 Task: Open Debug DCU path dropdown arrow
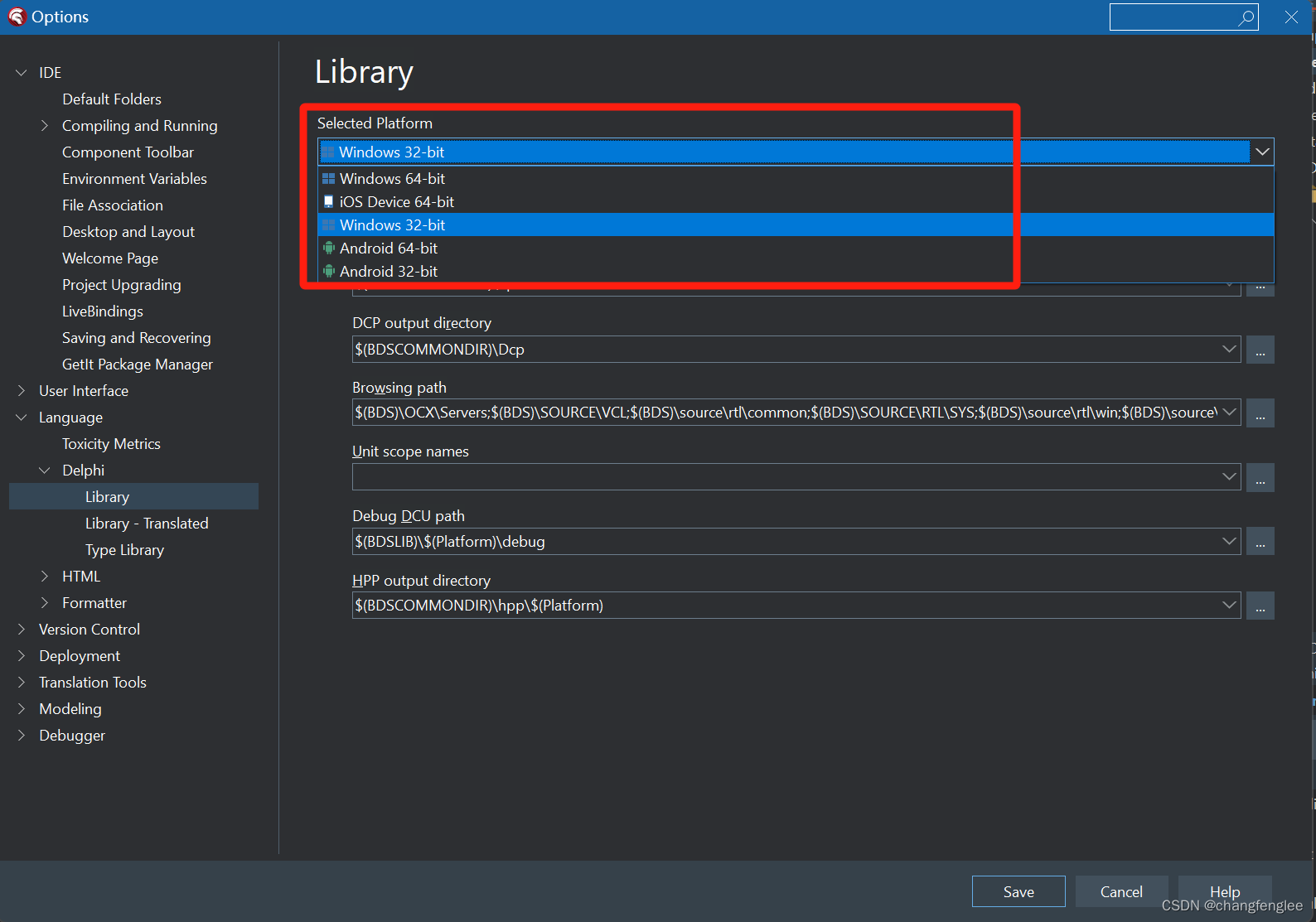(x=1229, y=541)
